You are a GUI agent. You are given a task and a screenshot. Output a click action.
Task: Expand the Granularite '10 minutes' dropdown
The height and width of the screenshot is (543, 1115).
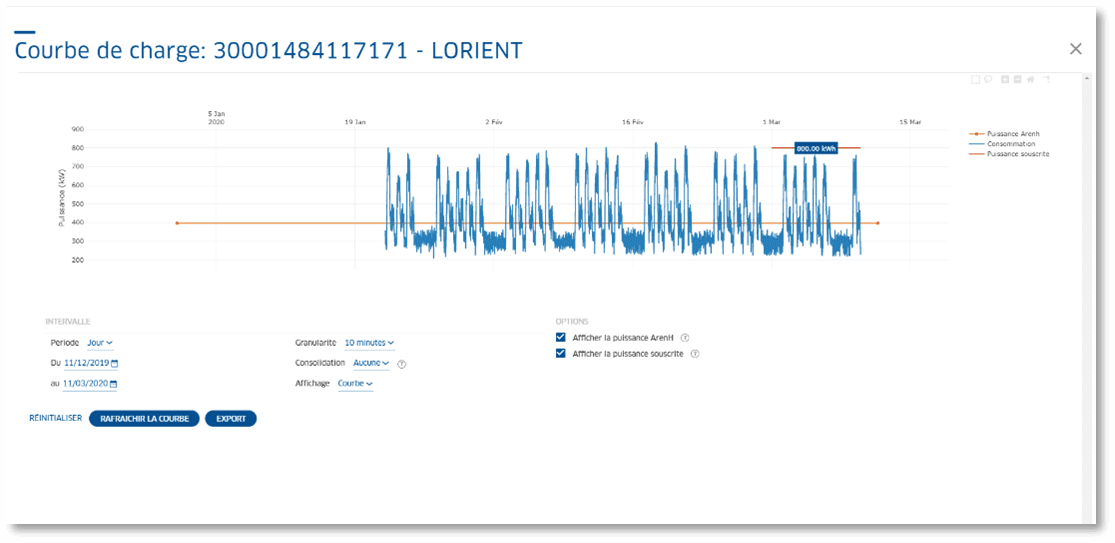coord(369,343)
